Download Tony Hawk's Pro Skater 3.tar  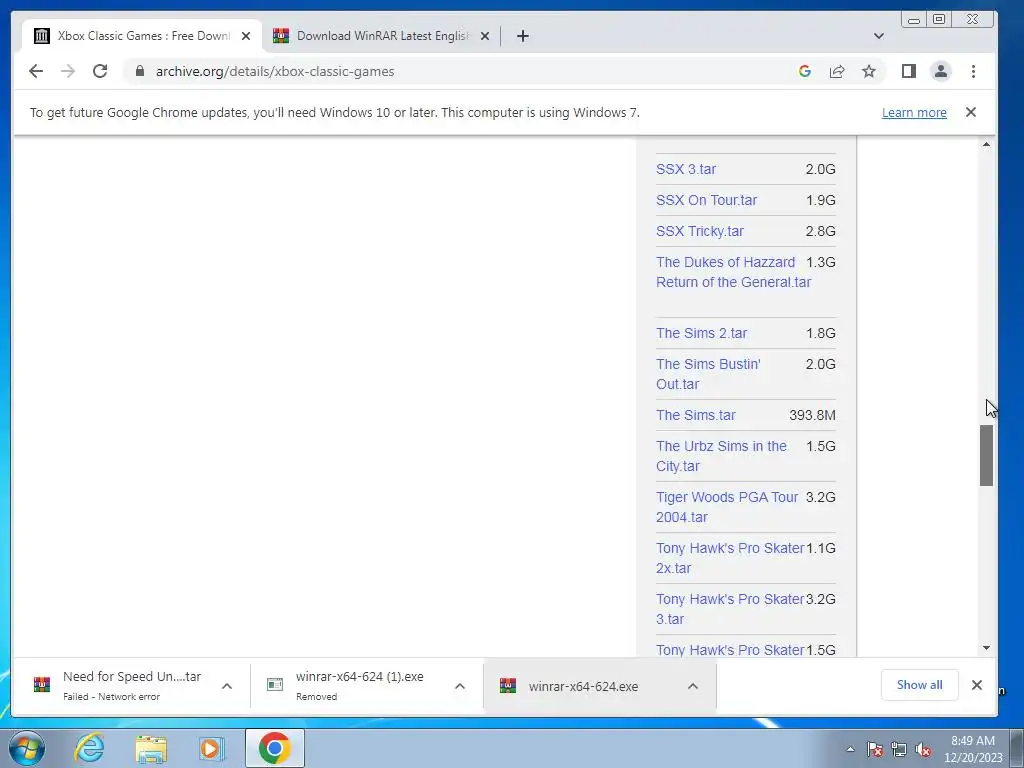(x=729, y=609)
